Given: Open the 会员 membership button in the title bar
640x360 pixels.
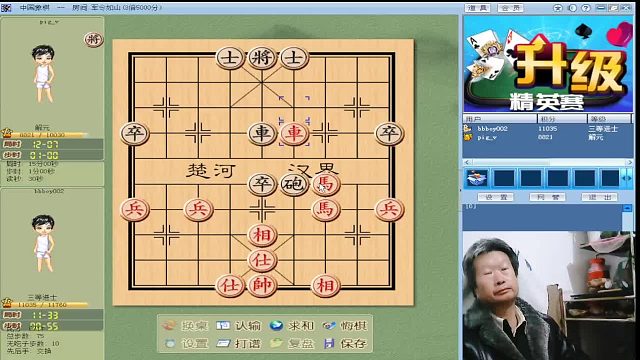Looking at the screenshot, I should point(510,8).
